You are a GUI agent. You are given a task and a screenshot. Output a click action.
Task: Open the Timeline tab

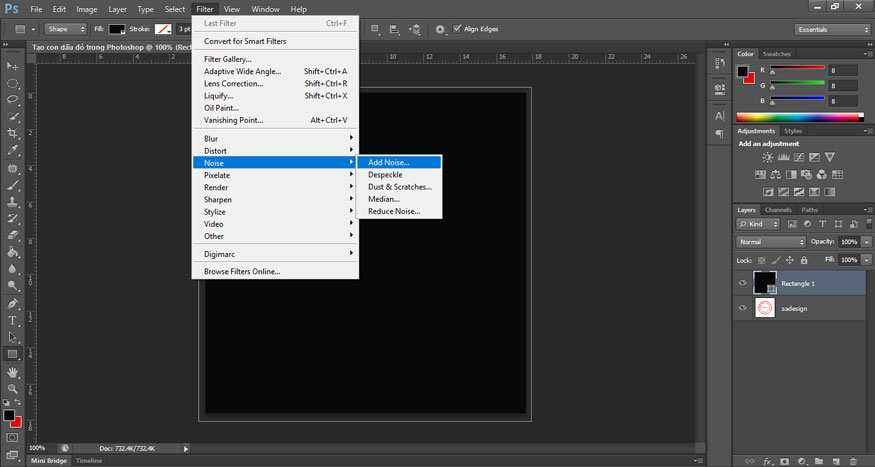pyautogui.click(x=89, y=461)
